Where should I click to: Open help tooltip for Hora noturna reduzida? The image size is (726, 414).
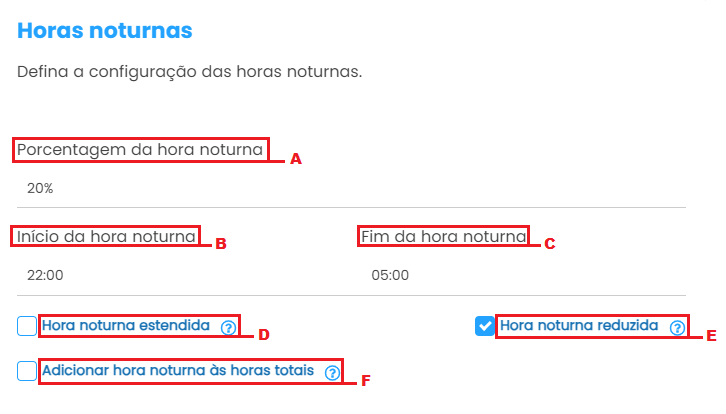(677, 327)
